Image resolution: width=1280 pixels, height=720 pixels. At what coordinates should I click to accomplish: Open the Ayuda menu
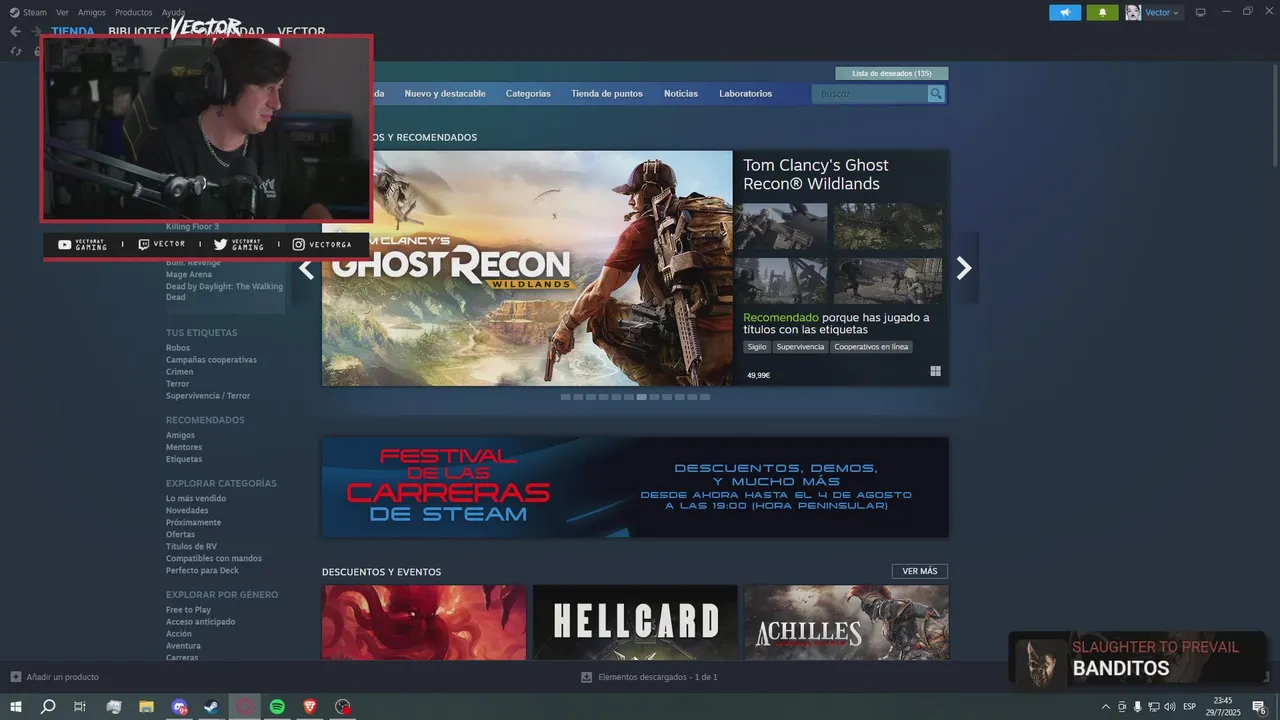[173, 13]
